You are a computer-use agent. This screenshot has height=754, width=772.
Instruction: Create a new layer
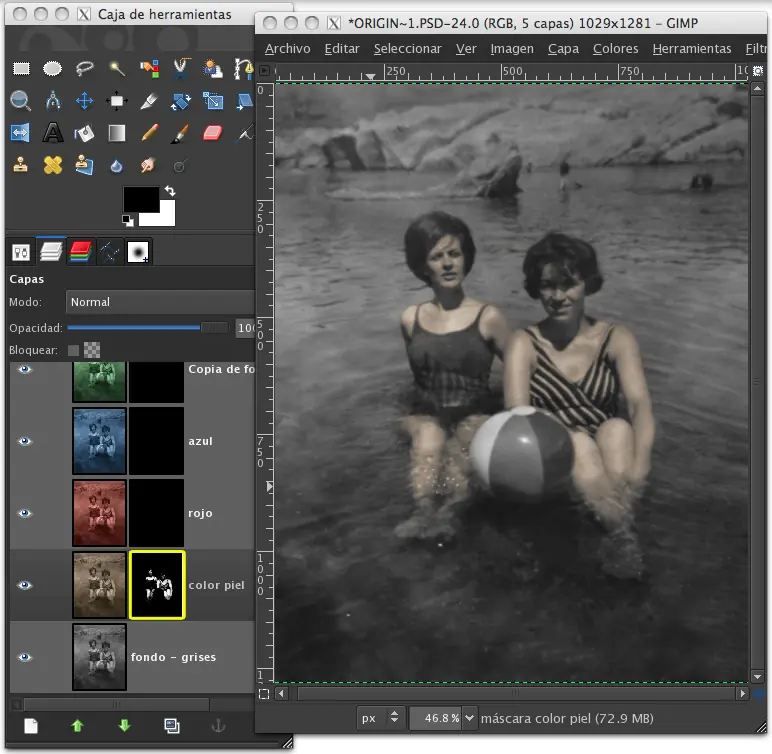point(31,725)
